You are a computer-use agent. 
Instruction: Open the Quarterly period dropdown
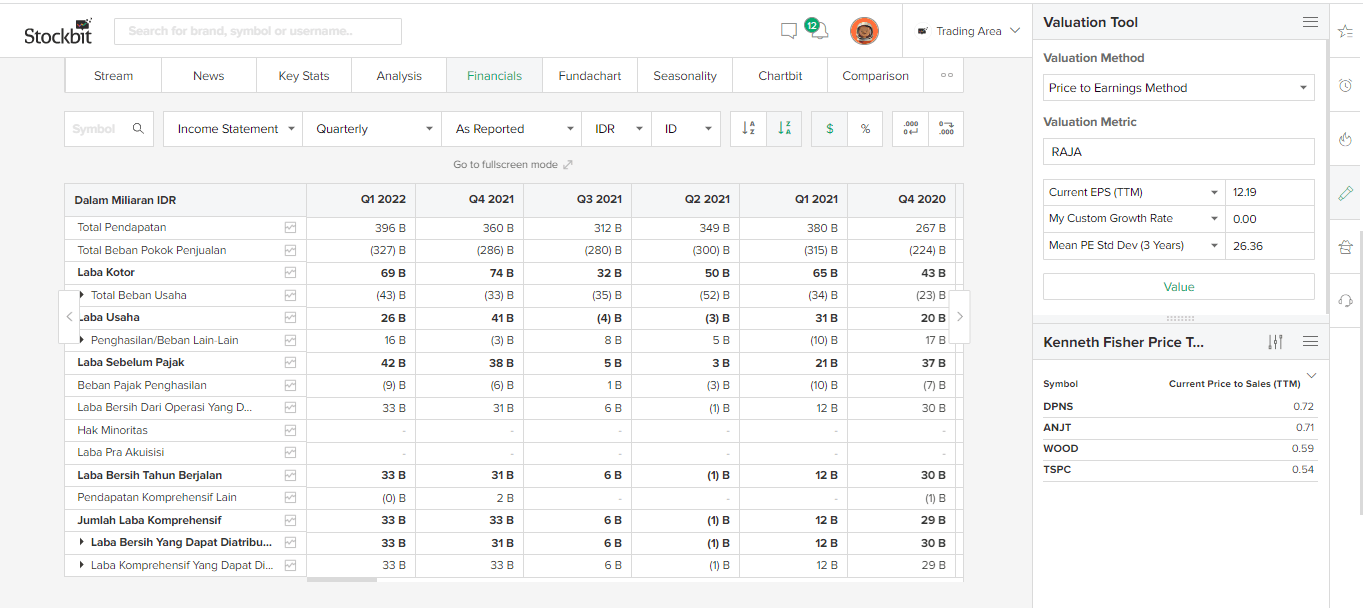[372, 129]
